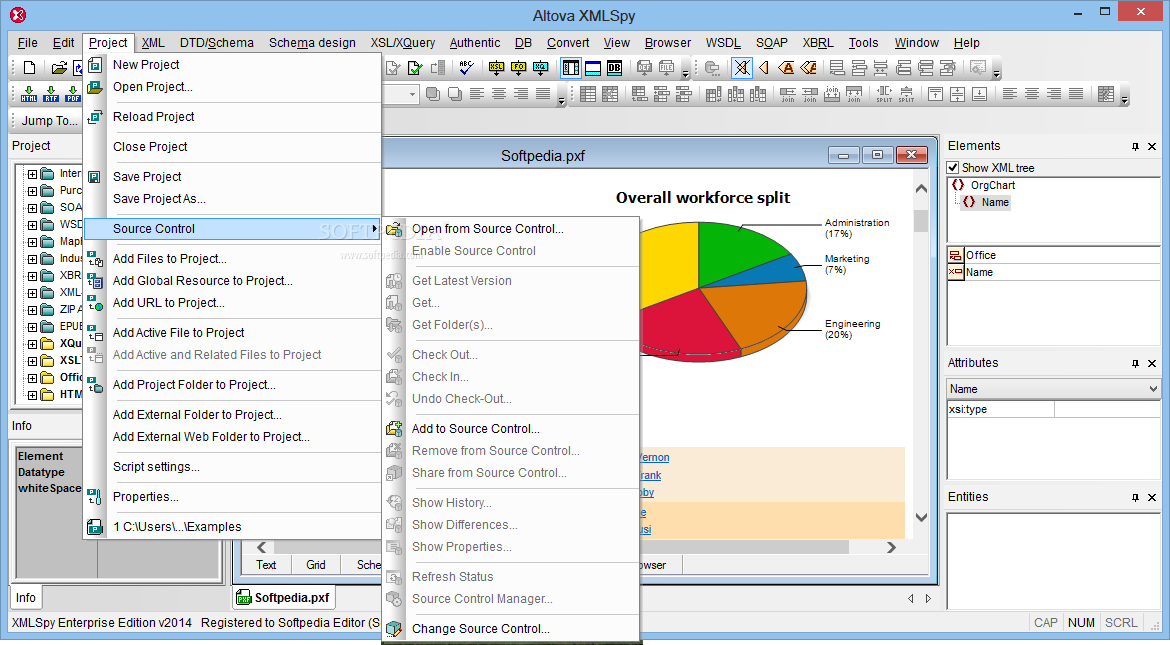Viewport: 1170px width, 645px height.
Task: Click the ABC spelling check icon
Action: [466, 68]
